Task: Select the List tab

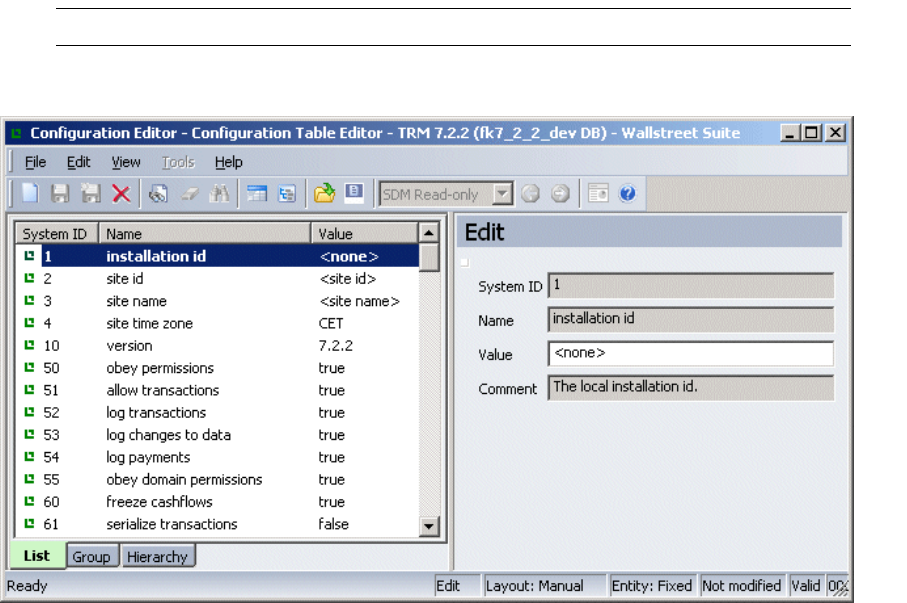Action: click(x=37, y=556)
